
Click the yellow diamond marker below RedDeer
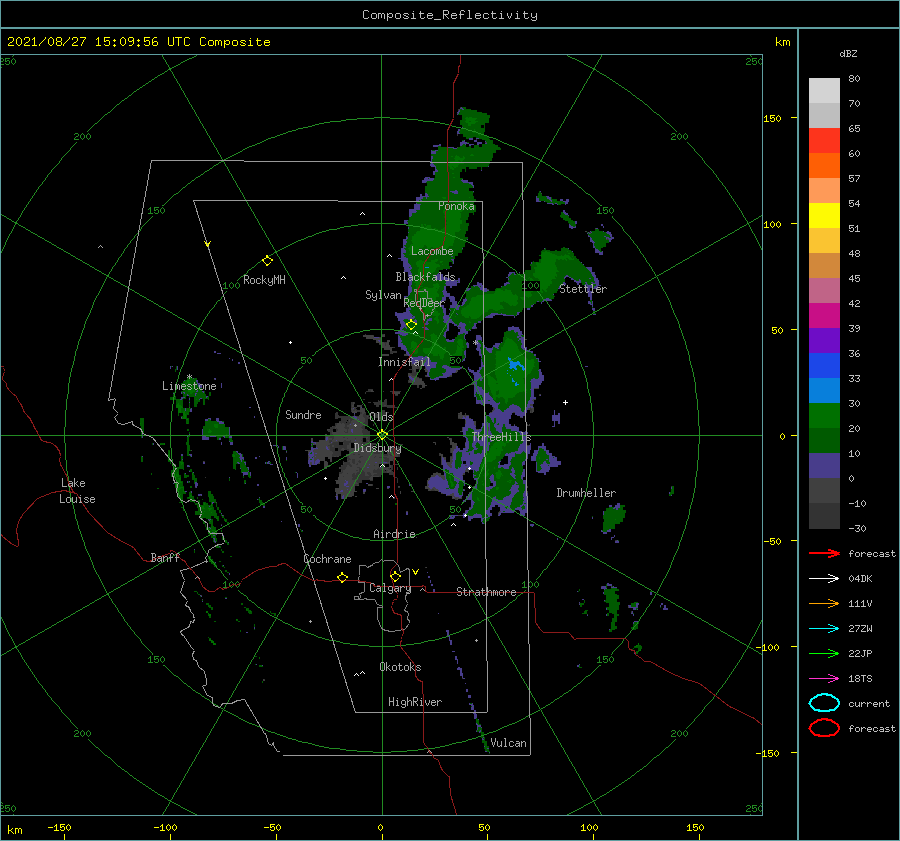[411, 325]
